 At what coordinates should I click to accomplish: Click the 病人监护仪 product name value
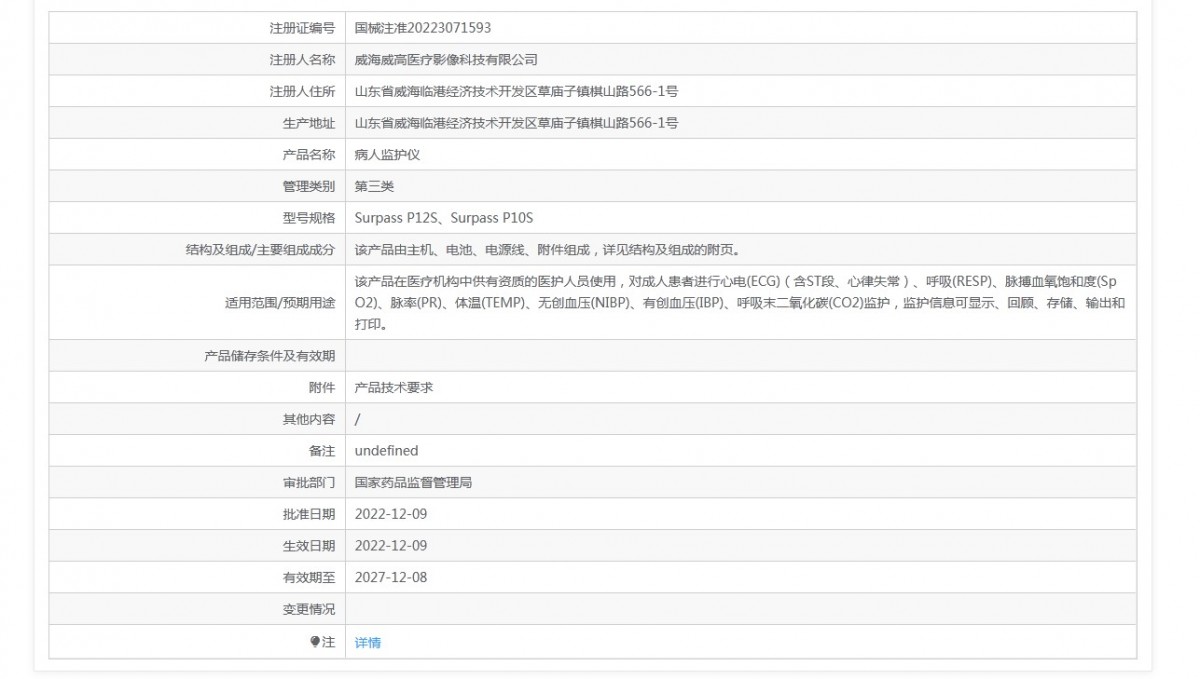click(x=387, y=155)
